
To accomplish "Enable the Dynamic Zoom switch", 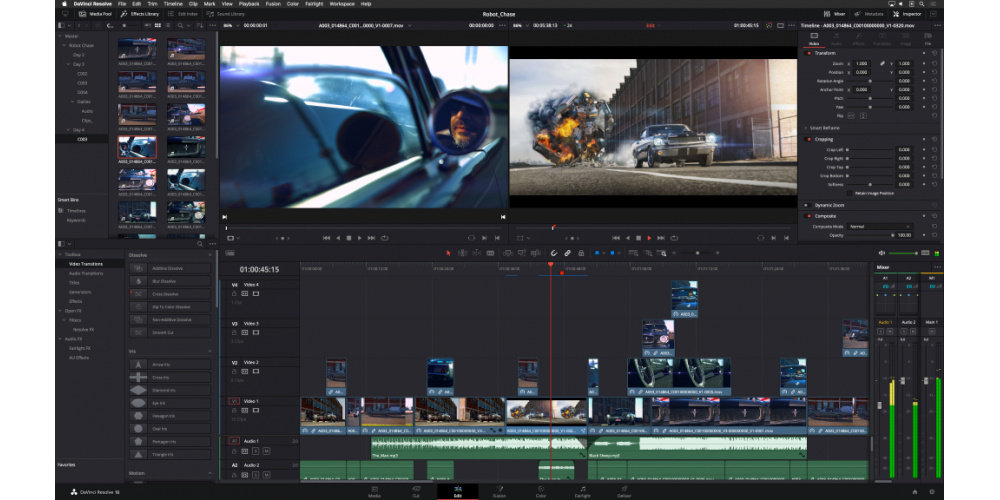I will tap(807, 205).
